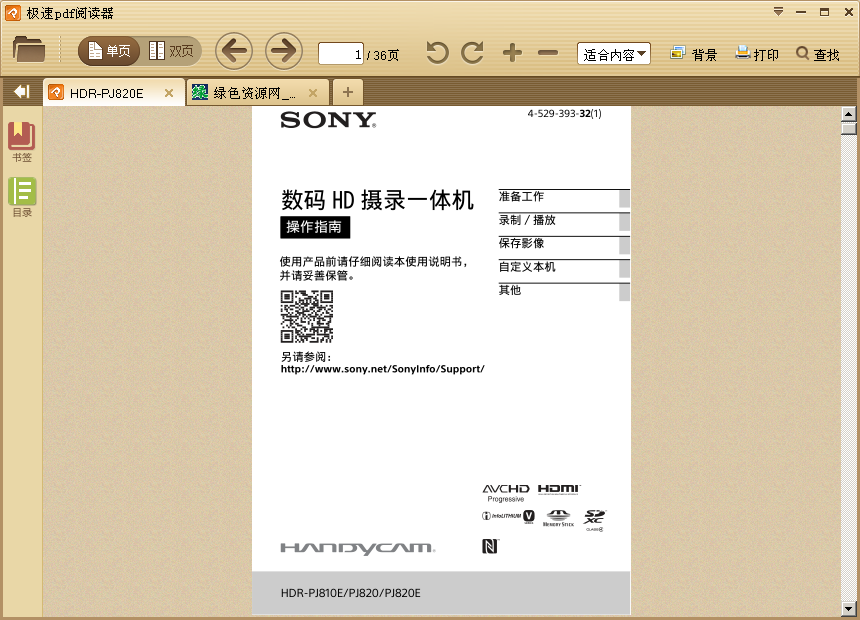Viewport: 860px width, 620px height.
Task: Go to next page with forward arrow
Action: point(286,51)
